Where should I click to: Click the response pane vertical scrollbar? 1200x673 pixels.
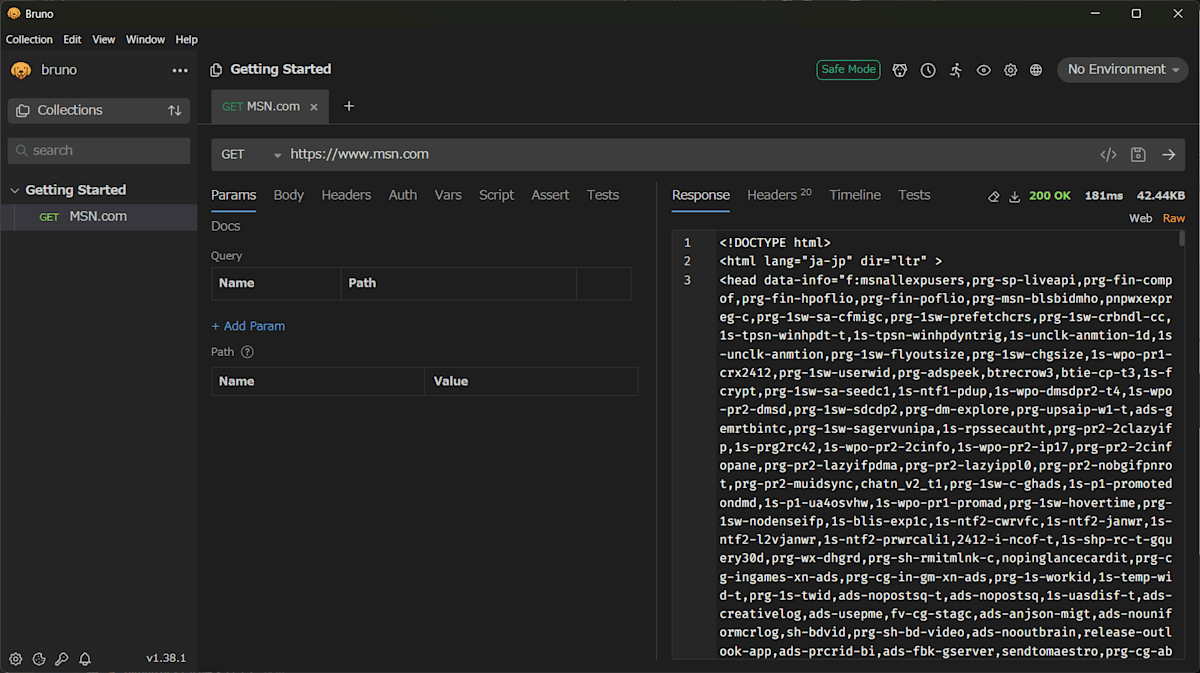[x=1181, y=239]
